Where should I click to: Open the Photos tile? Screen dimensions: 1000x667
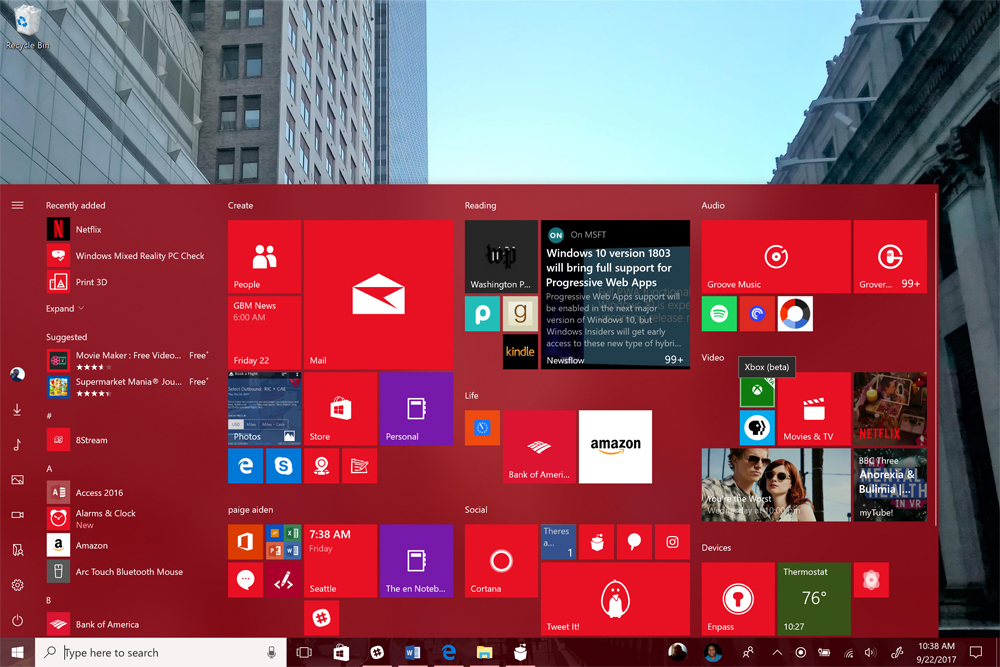coord(264,409)
